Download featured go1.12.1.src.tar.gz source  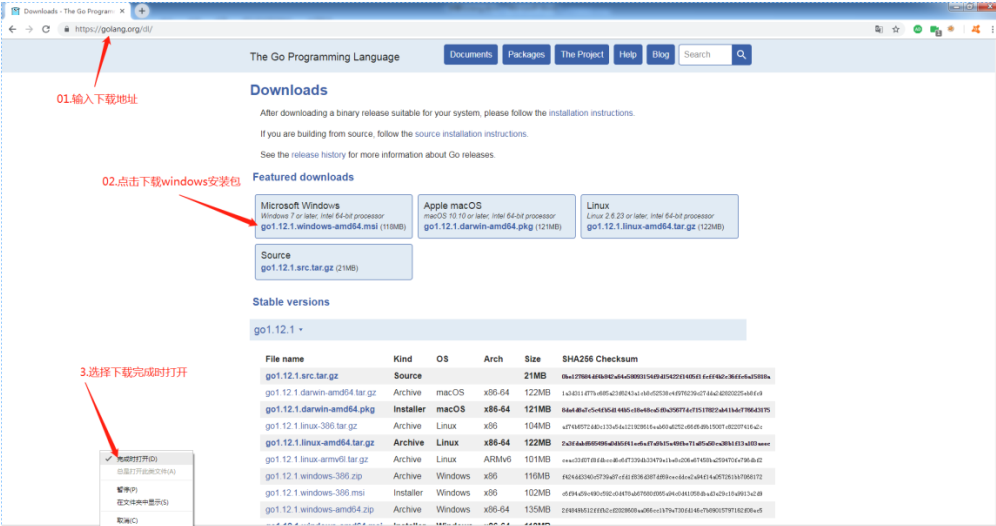click(x=297, y=268)
